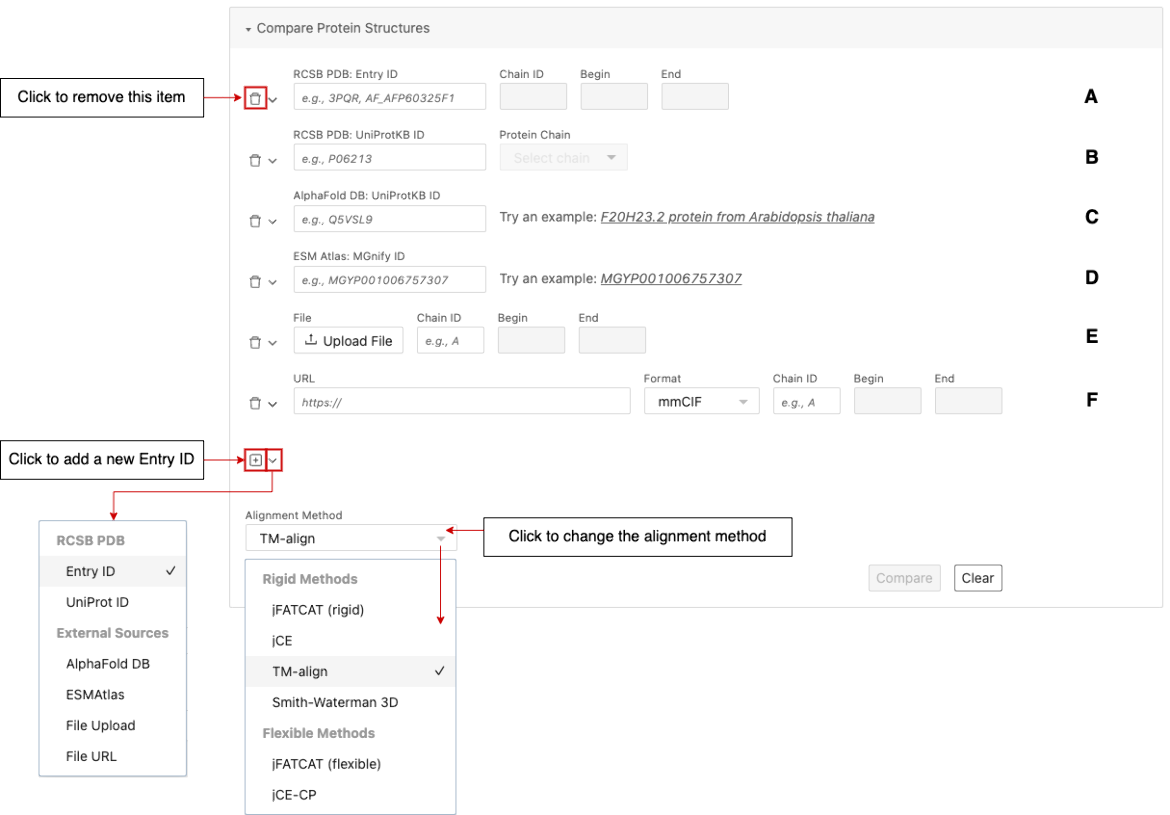Image resolution: width=1170 pixels, height=815 pixels.
Task: Open the Format dropdown showing mmCIF
Action: point(701,400)
